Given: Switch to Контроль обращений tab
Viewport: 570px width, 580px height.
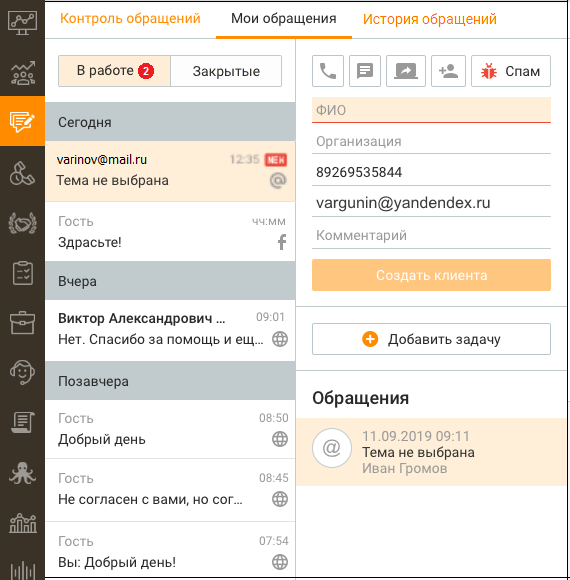Looking at the screenshot, I should [x=130, y=18].
